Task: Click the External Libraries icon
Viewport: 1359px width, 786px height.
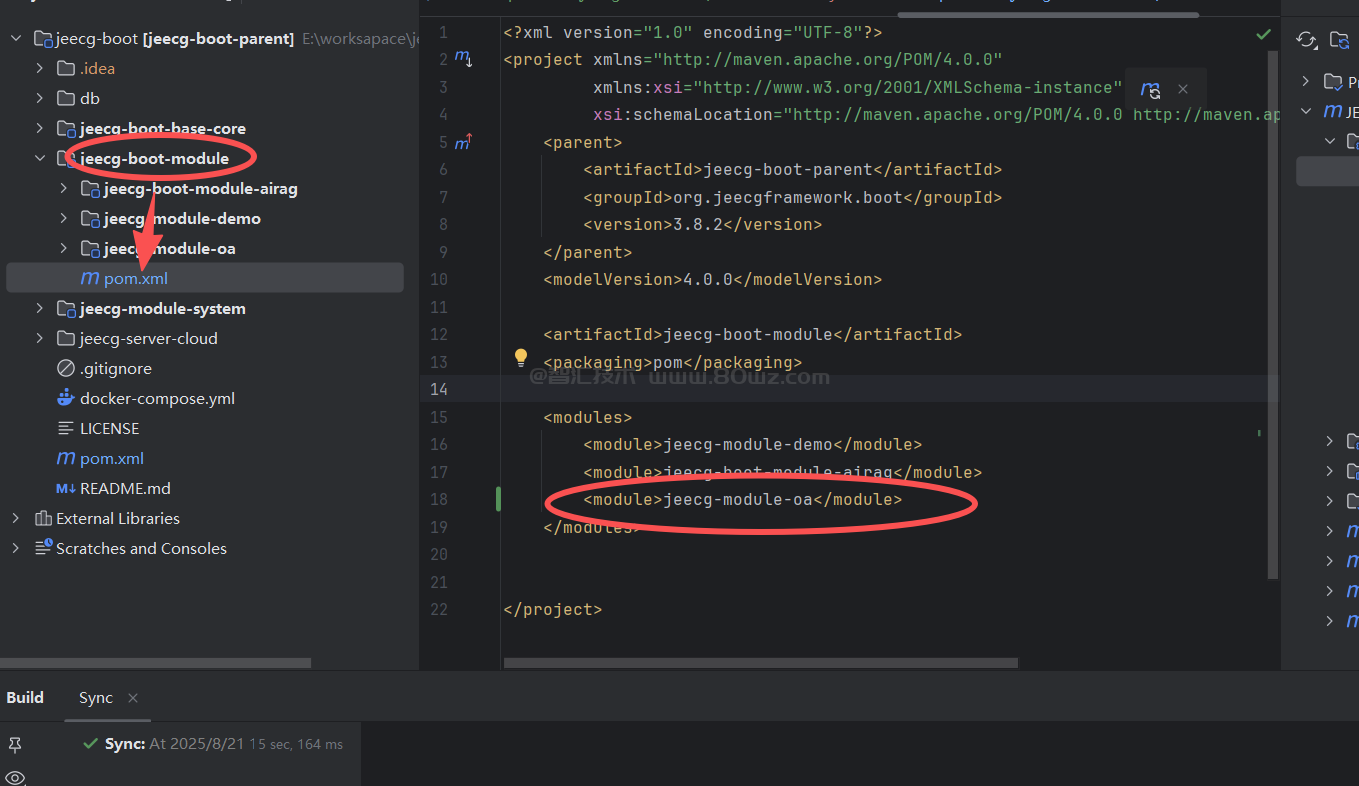Action: point(43,518)
